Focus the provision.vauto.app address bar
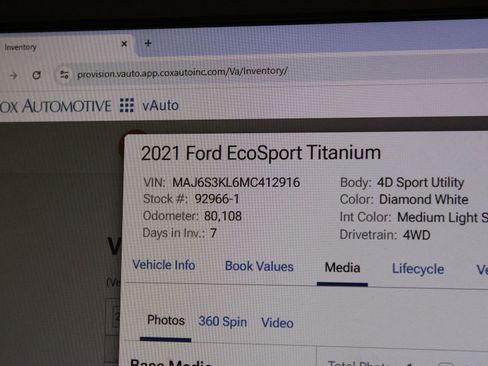Viewport: 488px width, 366px height. [182, 73]
